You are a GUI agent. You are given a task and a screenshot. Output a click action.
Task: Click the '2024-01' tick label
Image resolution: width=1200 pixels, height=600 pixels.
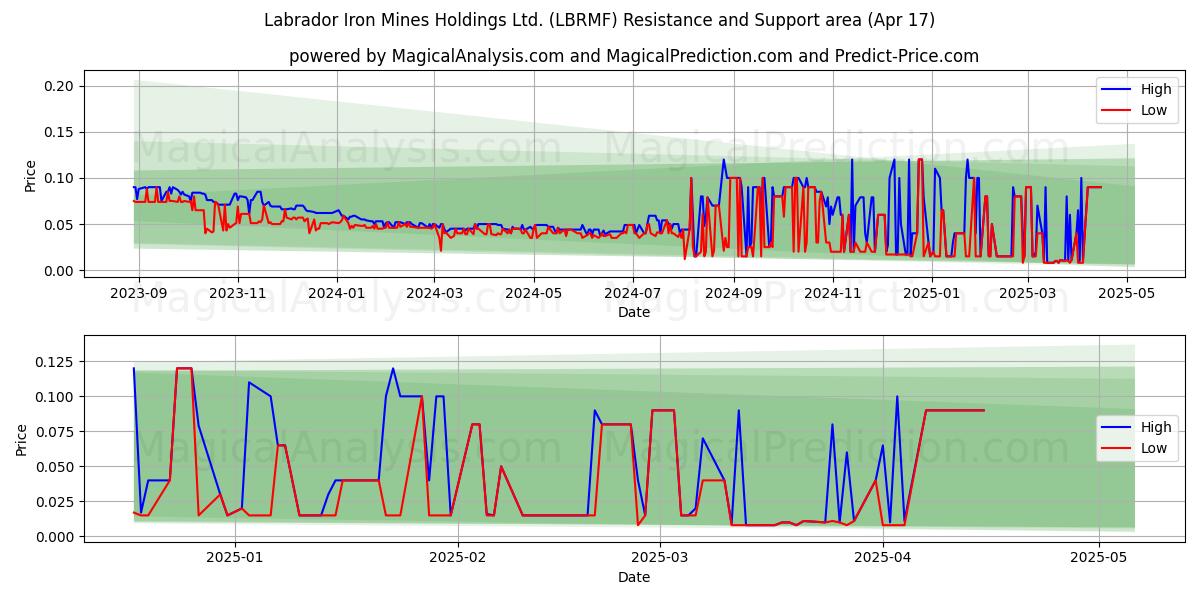337,293
